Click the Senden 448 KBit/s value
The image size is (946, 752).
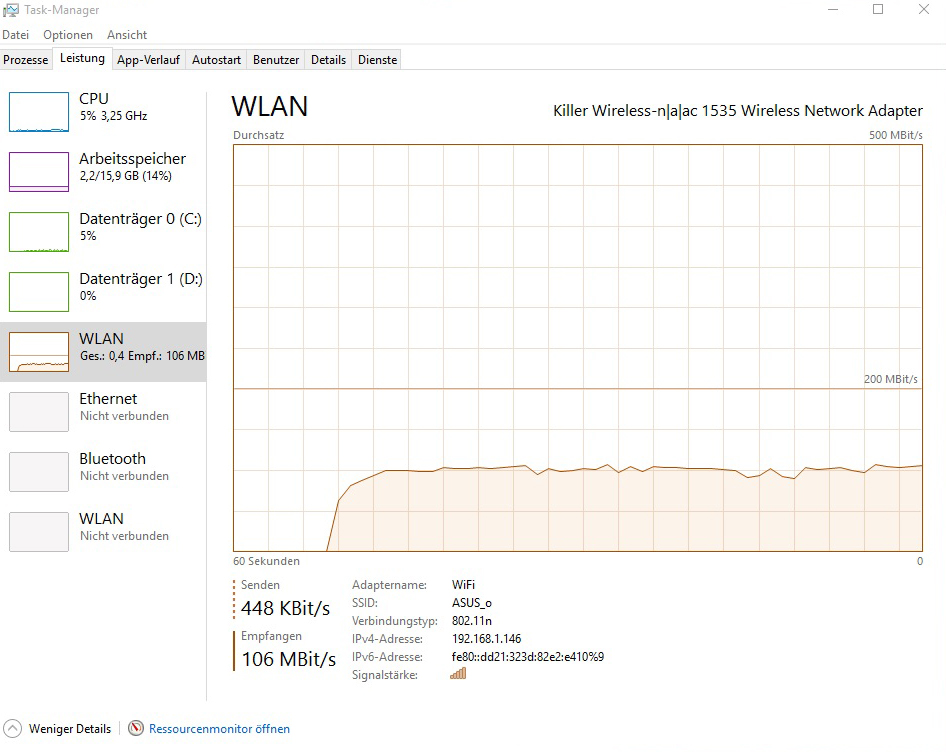[285, 608]
